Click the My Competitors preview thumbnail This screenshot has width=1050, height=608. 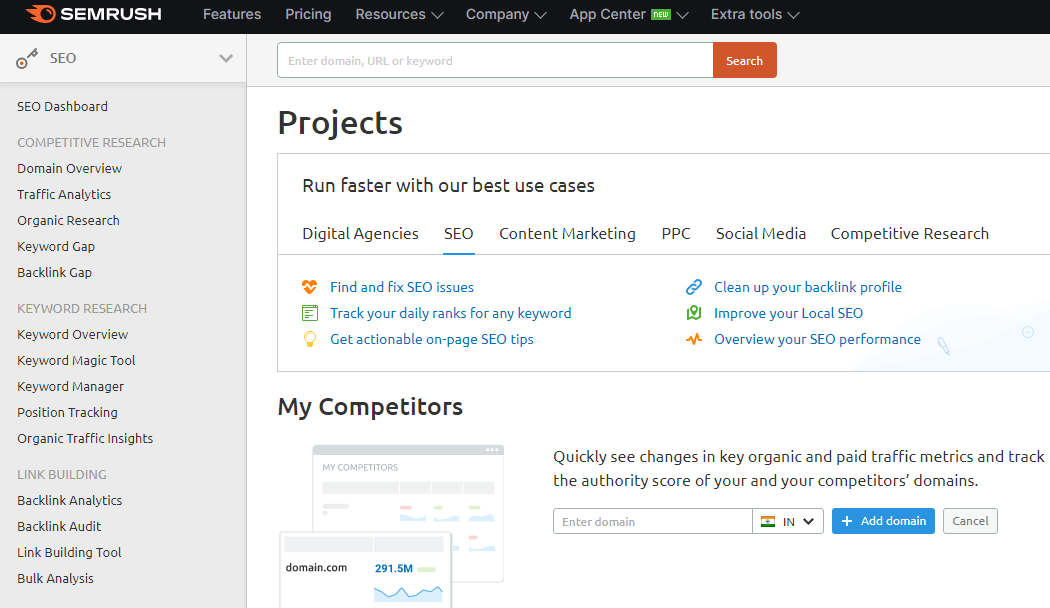pyautogui.click(x=392, y=526)
